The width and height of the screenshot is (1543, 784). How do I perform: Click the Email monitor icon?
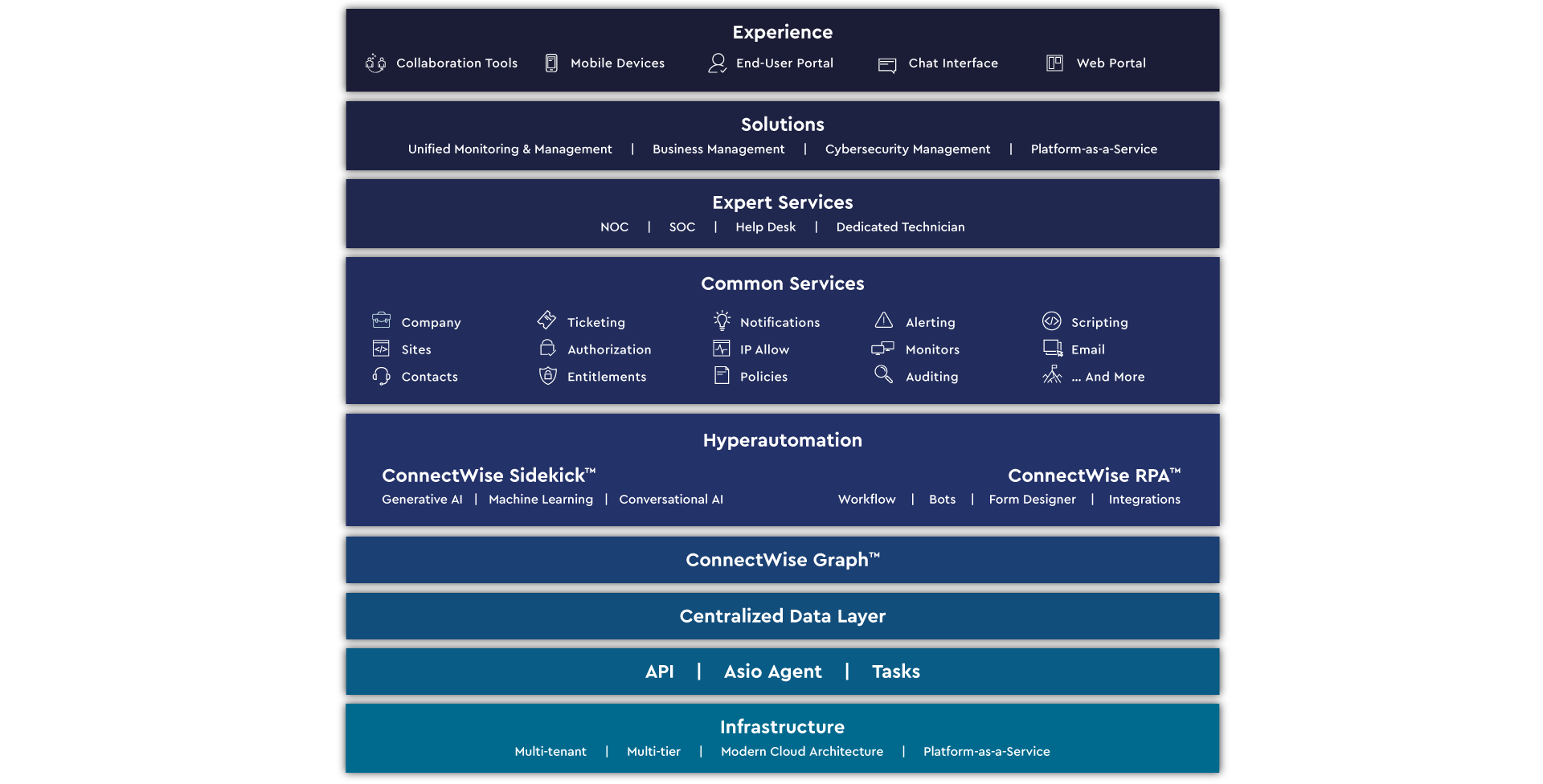pos(1053,348)
